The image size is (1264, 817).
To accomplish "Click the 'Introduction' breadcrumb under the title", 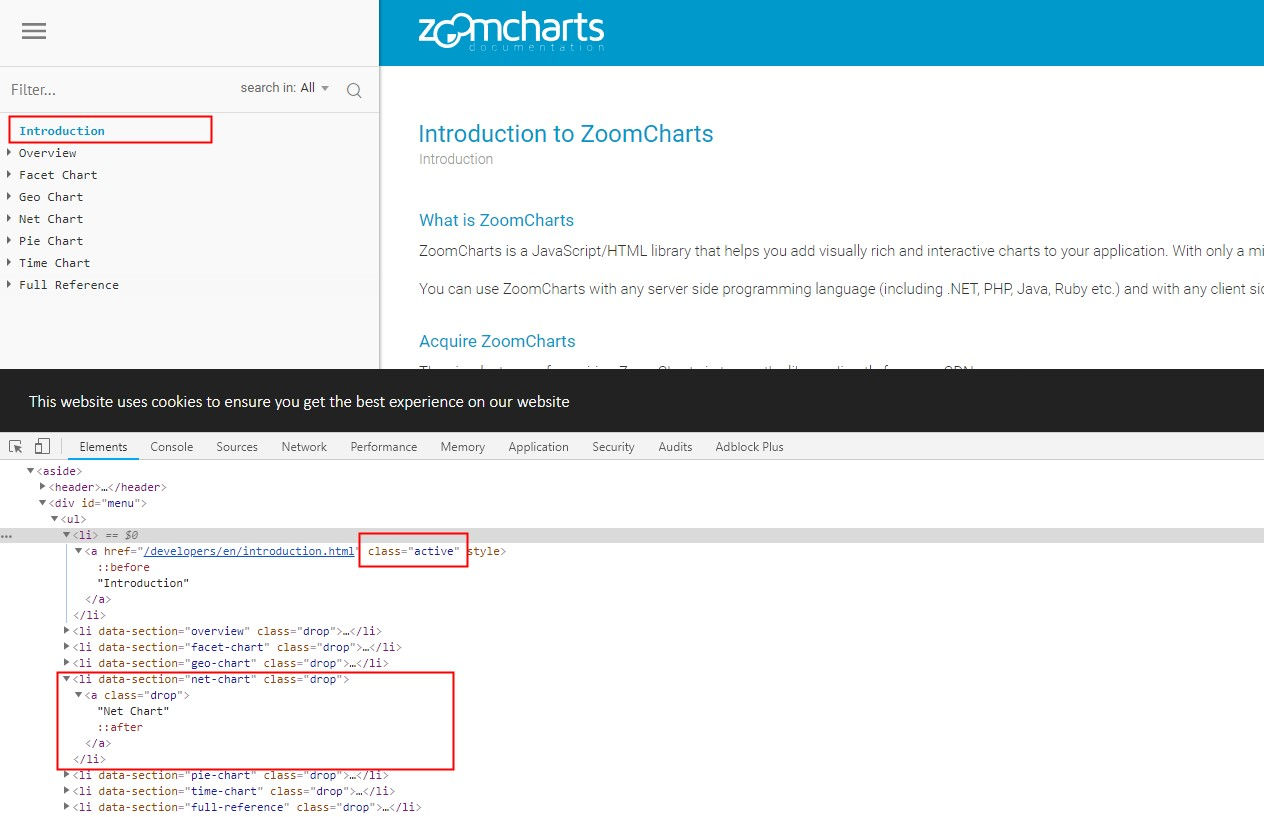I will click(x=456, y=159).
